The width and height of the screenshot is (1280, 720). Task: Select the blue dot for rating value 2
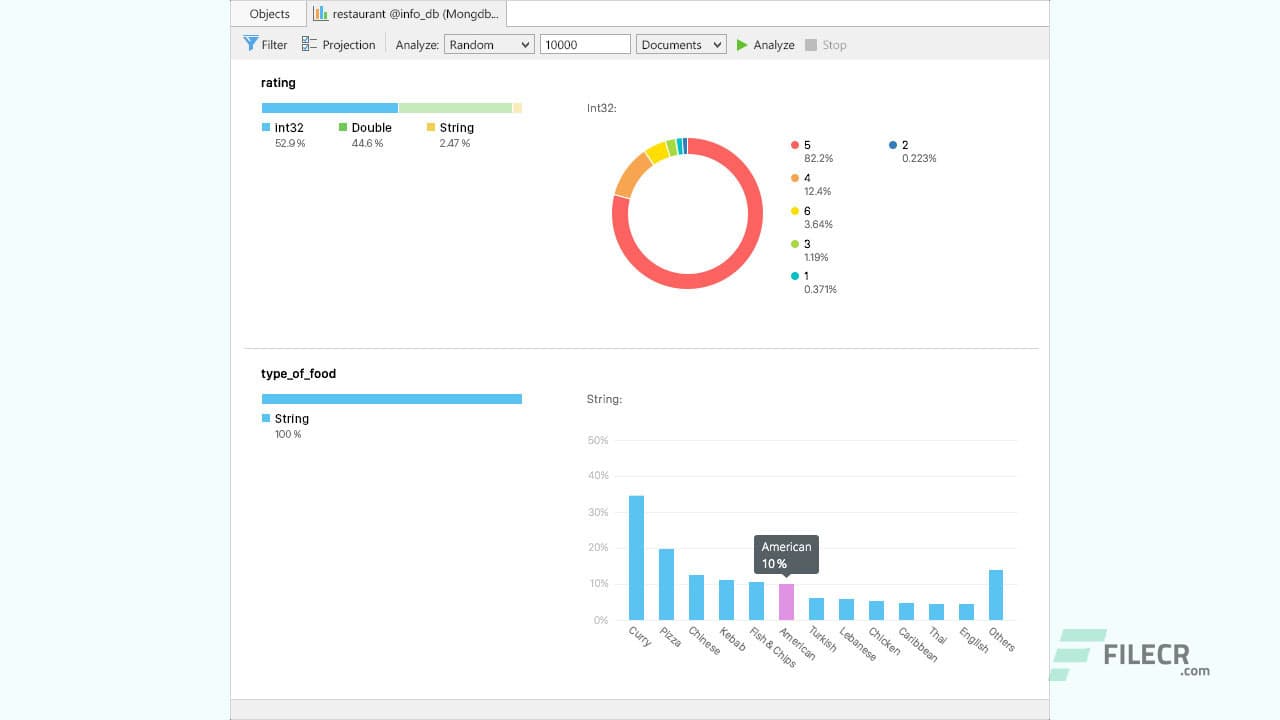click(x=892, y=145)
